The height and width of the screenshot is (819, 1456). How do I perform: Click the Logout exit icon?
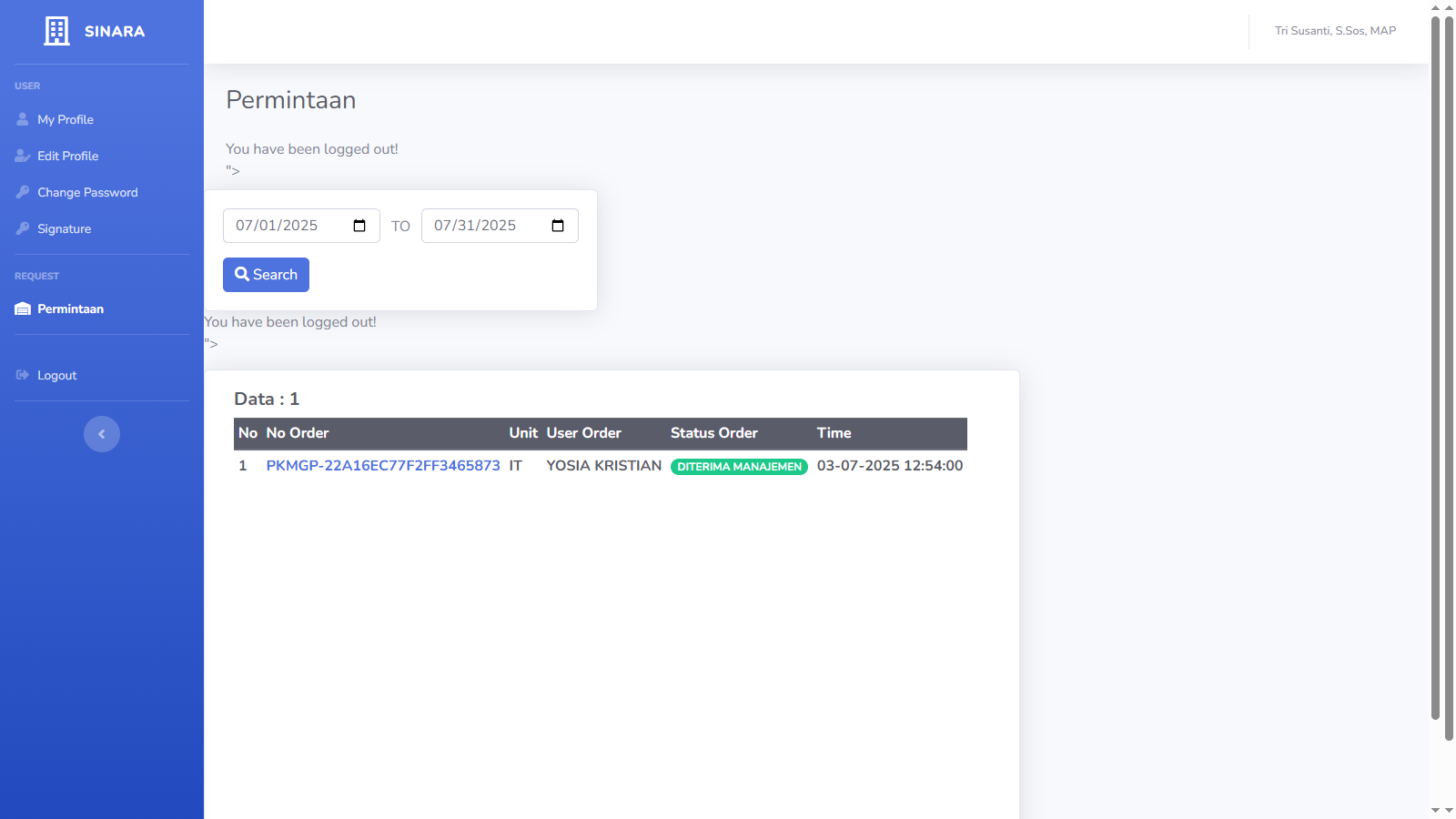[x=23, y=375]
